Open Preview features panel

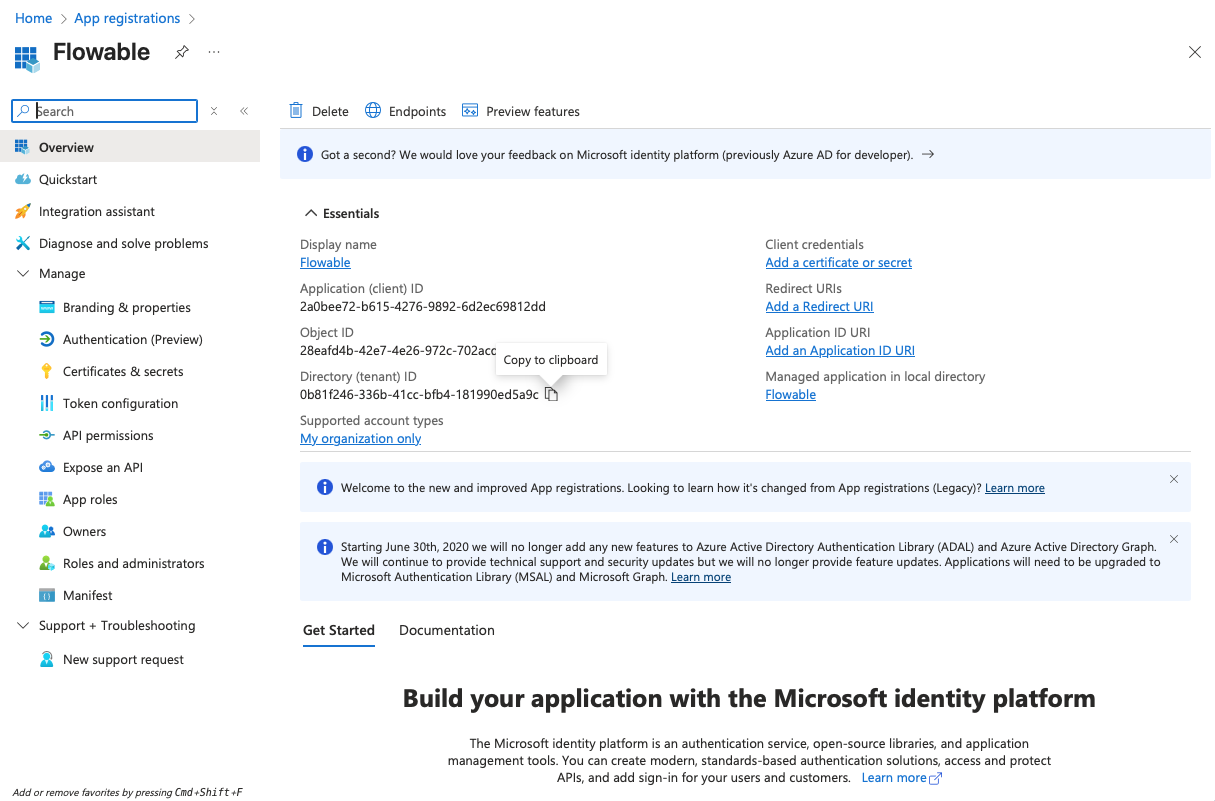[x=521, y=111]
